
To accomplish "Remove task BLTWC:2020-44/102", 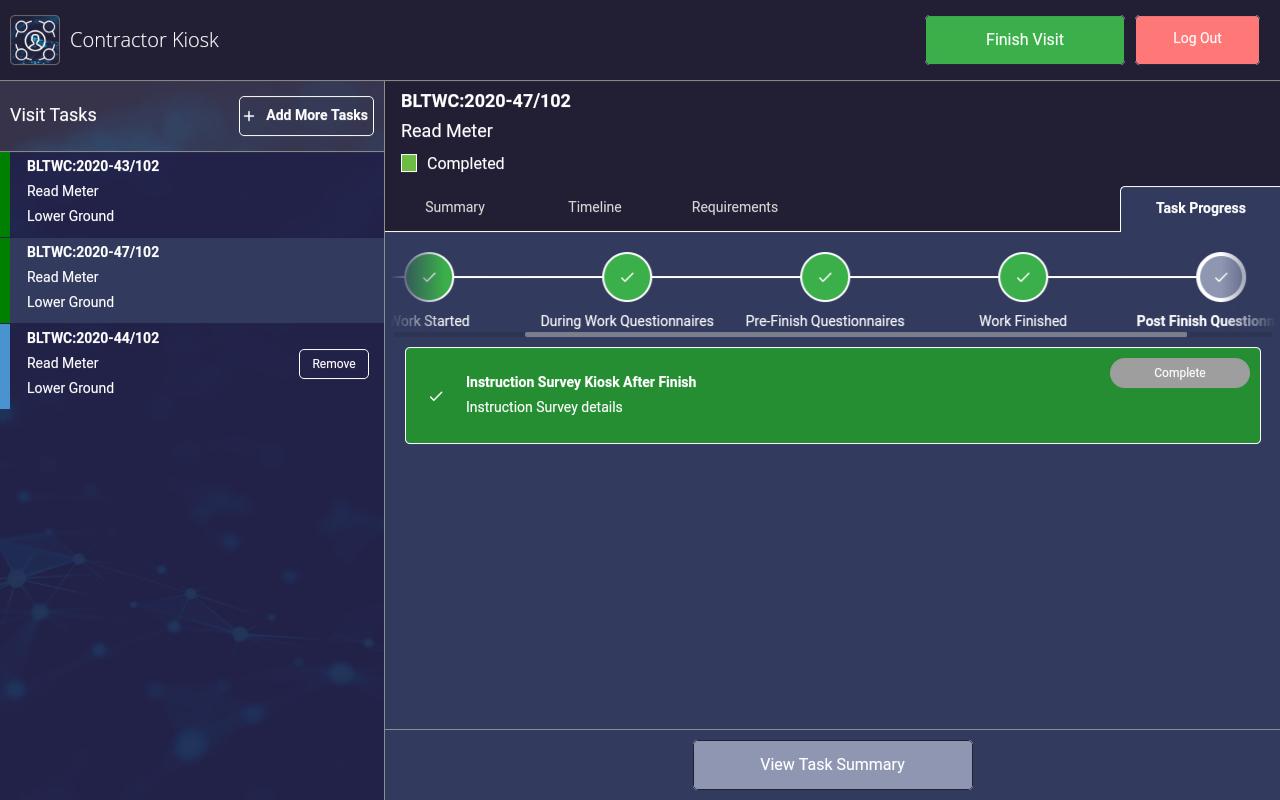I will coord(334,364).
